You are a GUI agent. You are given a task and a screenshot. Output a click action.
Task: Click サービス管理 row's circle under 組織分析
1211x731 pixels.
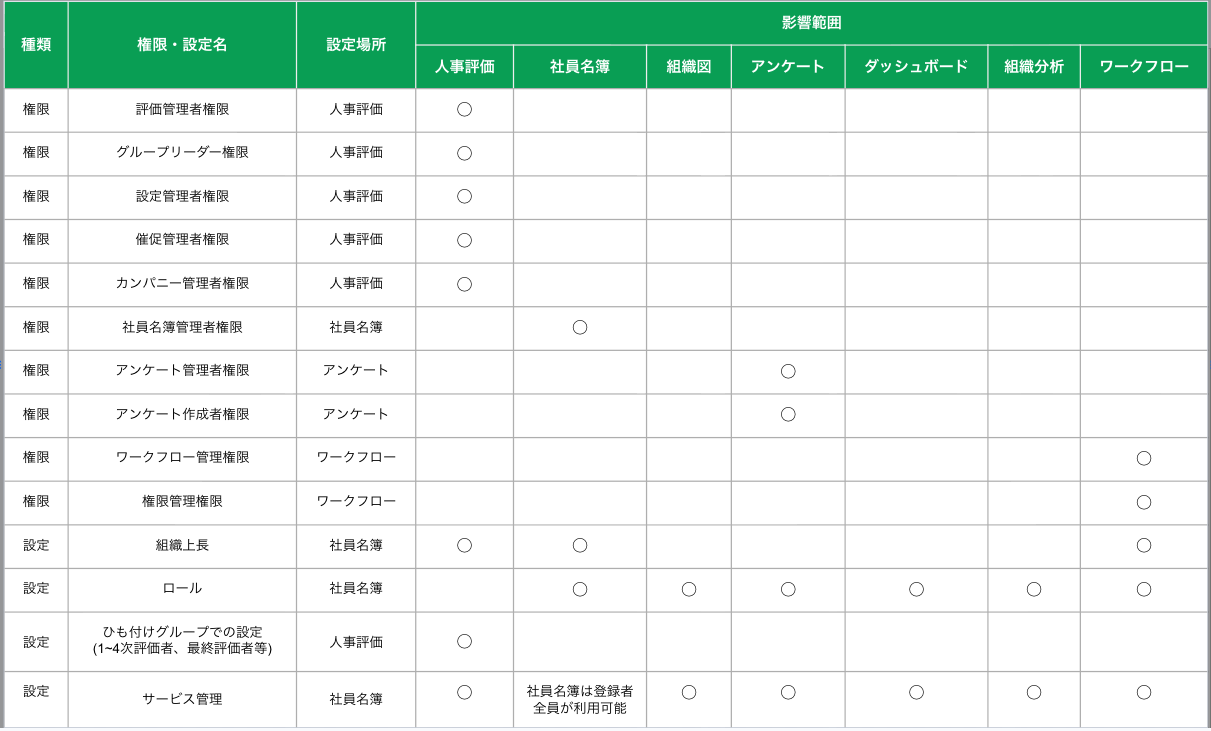[x=1034, y=692]
